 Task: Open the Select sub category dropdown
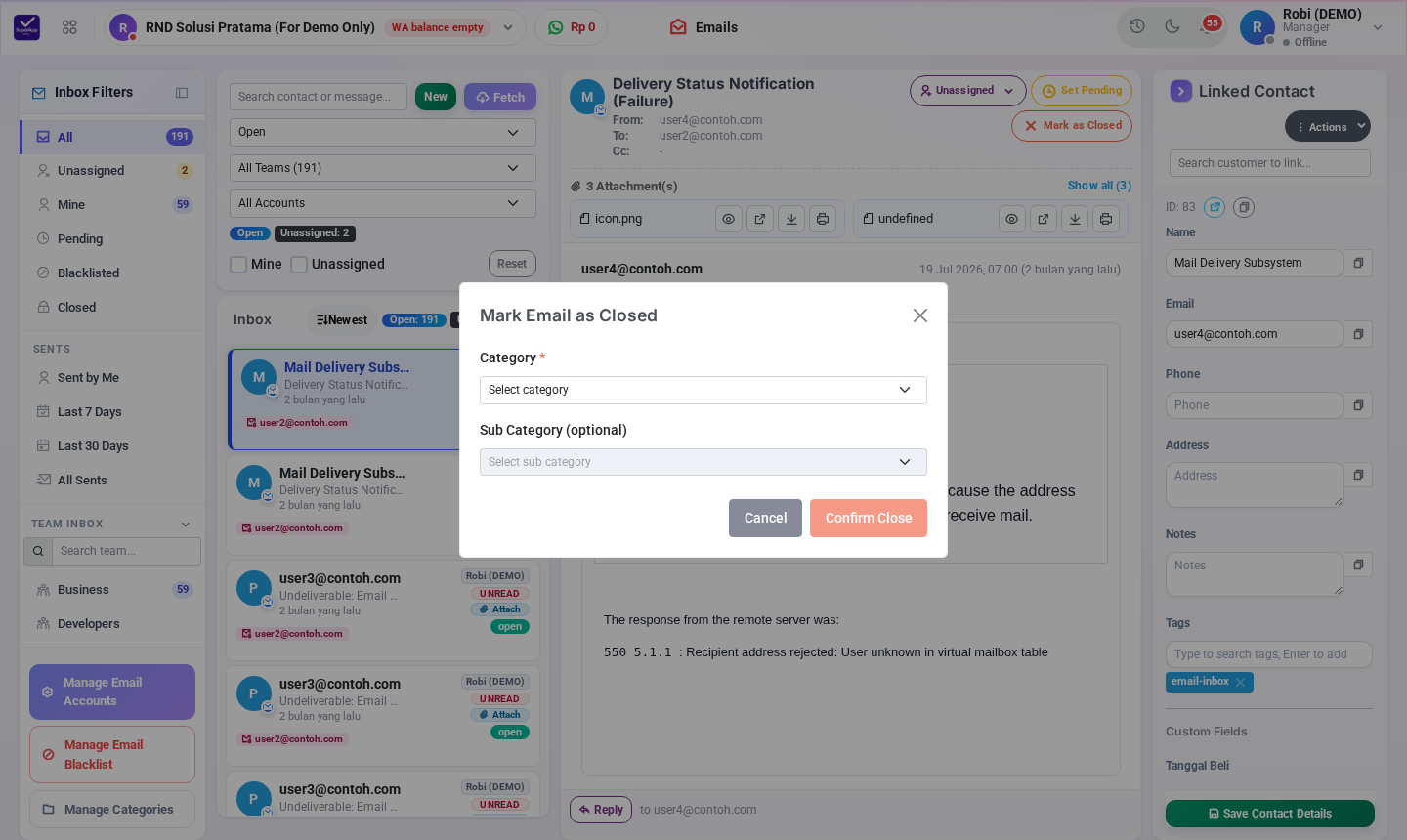(703, 462)
